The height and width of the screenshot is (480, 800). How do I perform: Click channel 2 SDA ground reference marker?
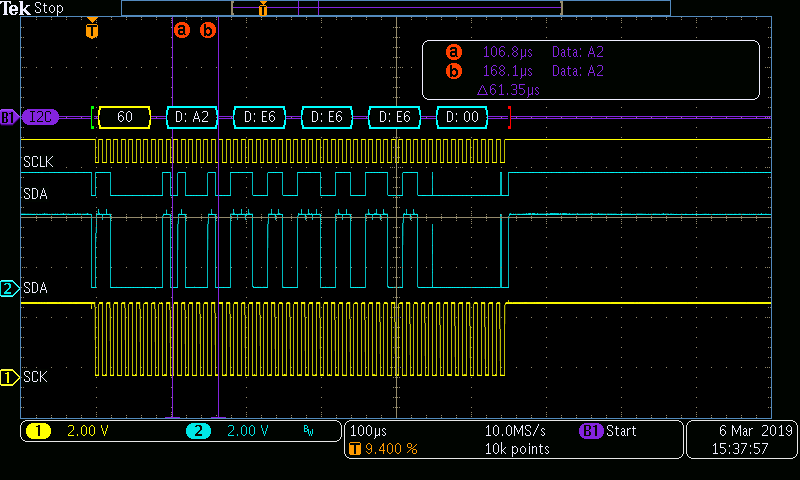click(9, 289)
